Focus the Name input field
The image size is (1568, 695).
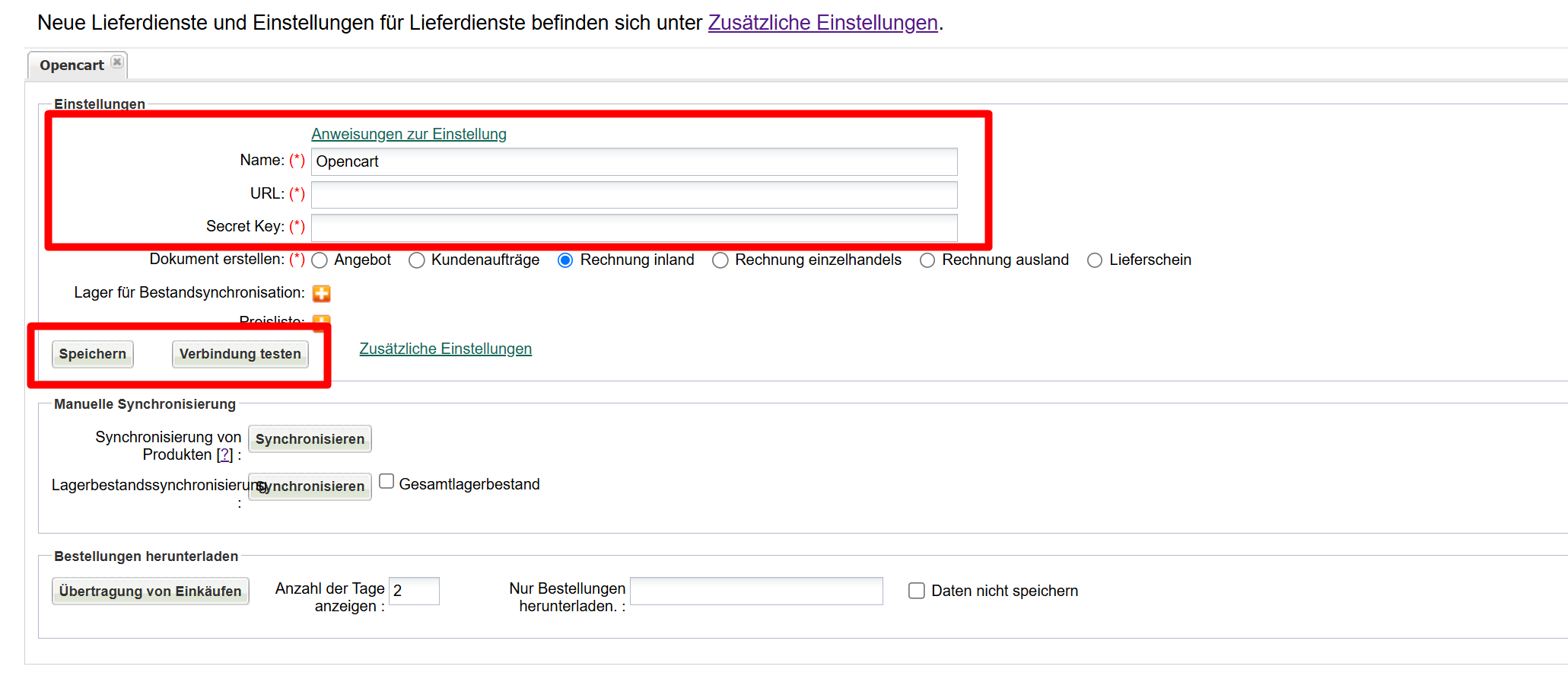coord(635,161)
